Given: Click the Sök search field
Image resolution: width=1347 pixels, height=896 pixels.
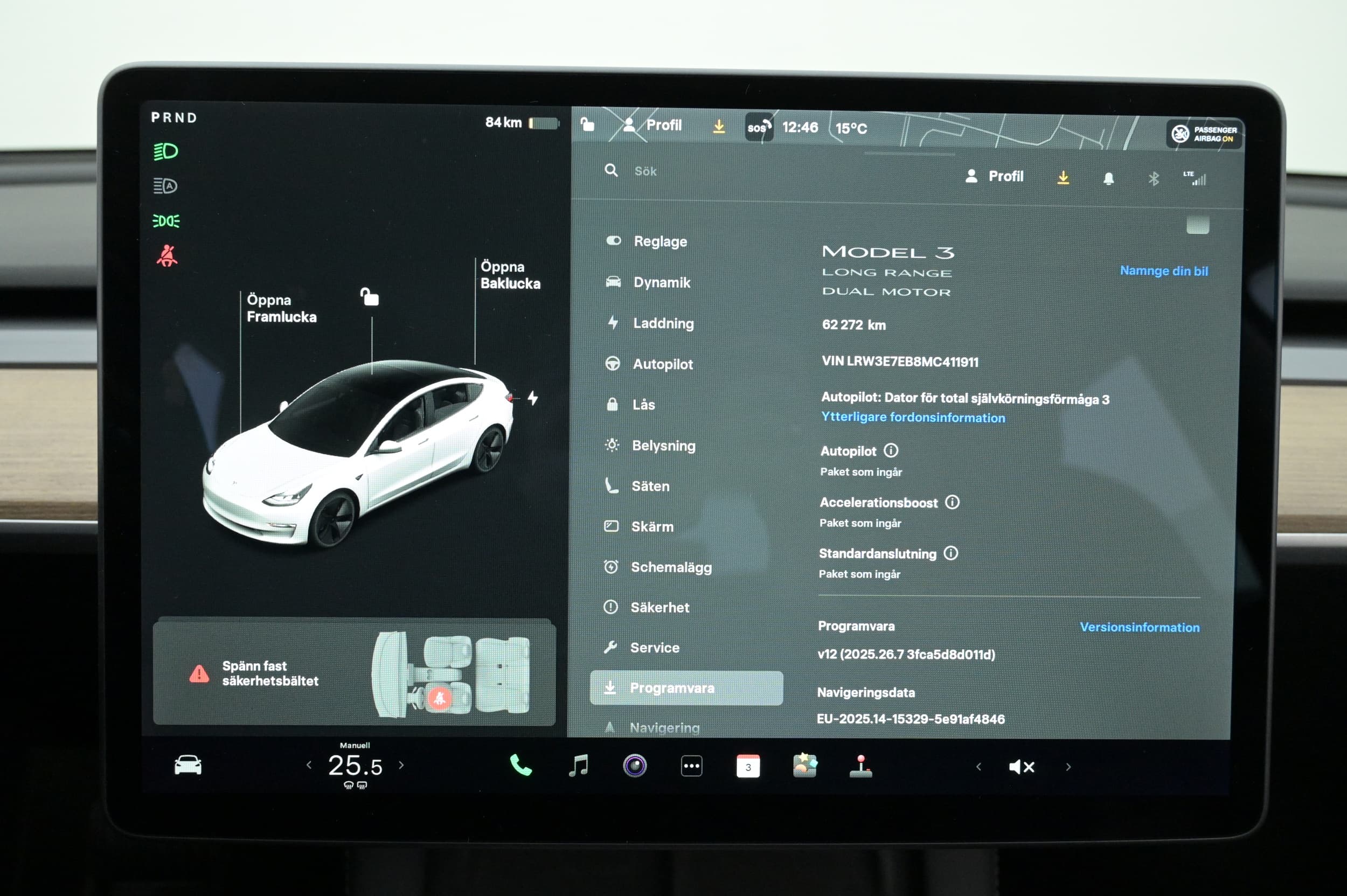Looking at the screenshot, I should (645, 171).
